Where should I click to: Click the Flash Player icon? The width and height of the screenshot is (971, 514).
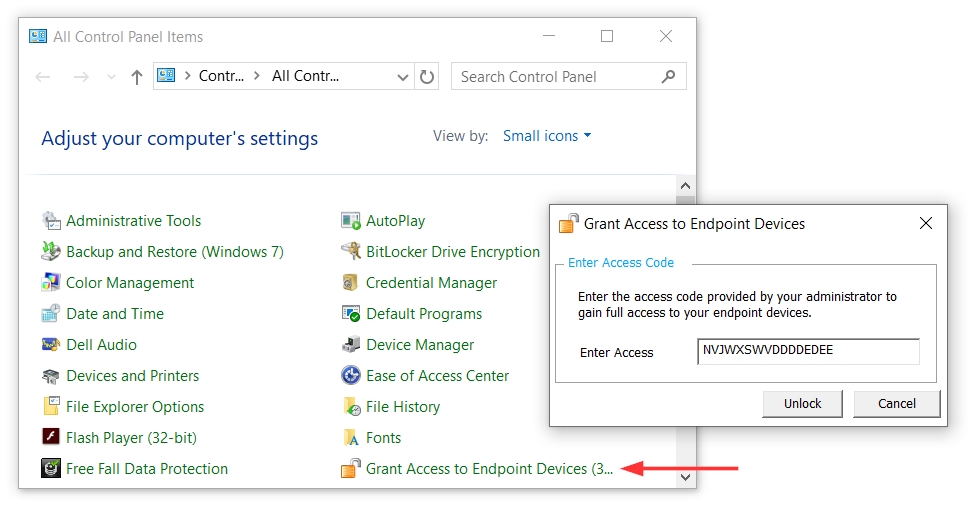click(51, 438)
